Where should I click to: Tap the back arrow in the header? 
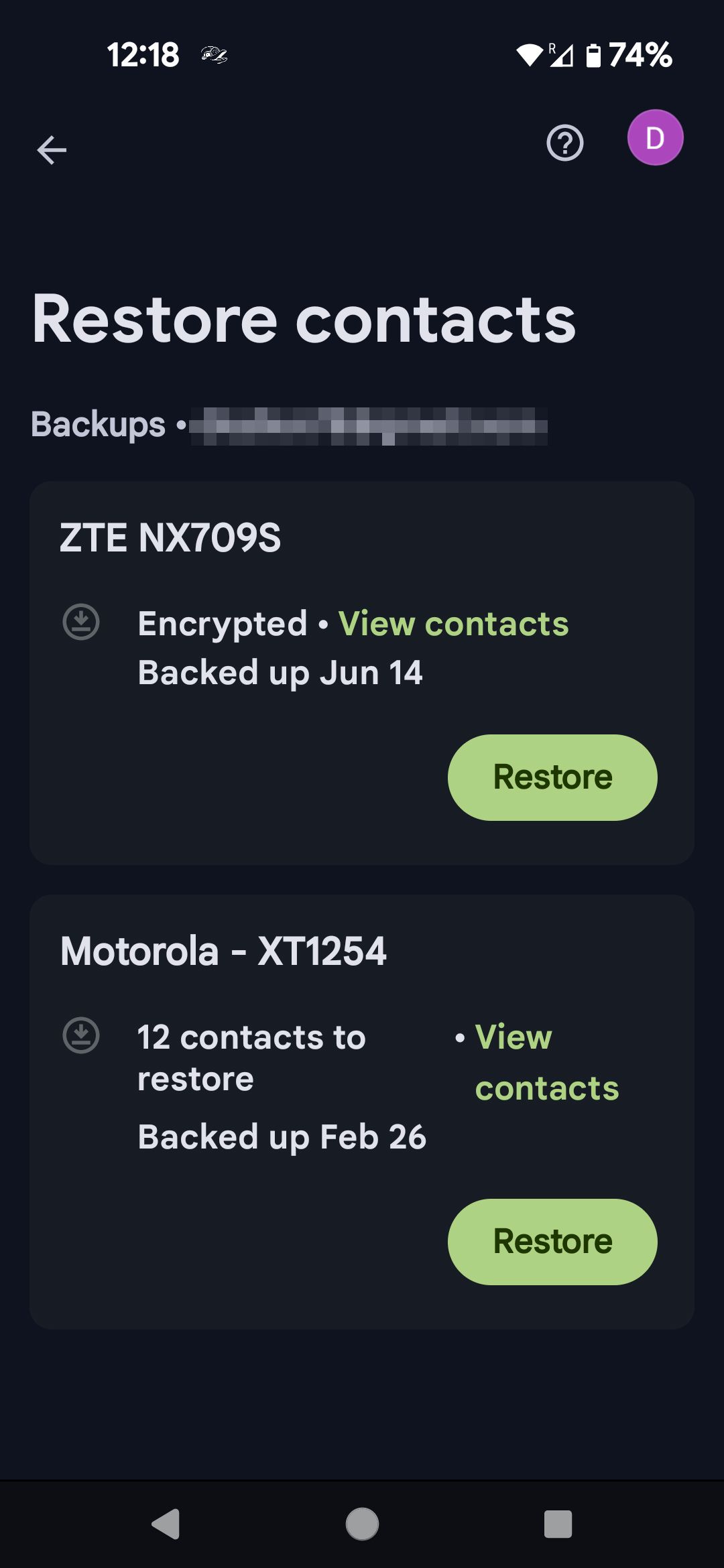tap(52, 149)
